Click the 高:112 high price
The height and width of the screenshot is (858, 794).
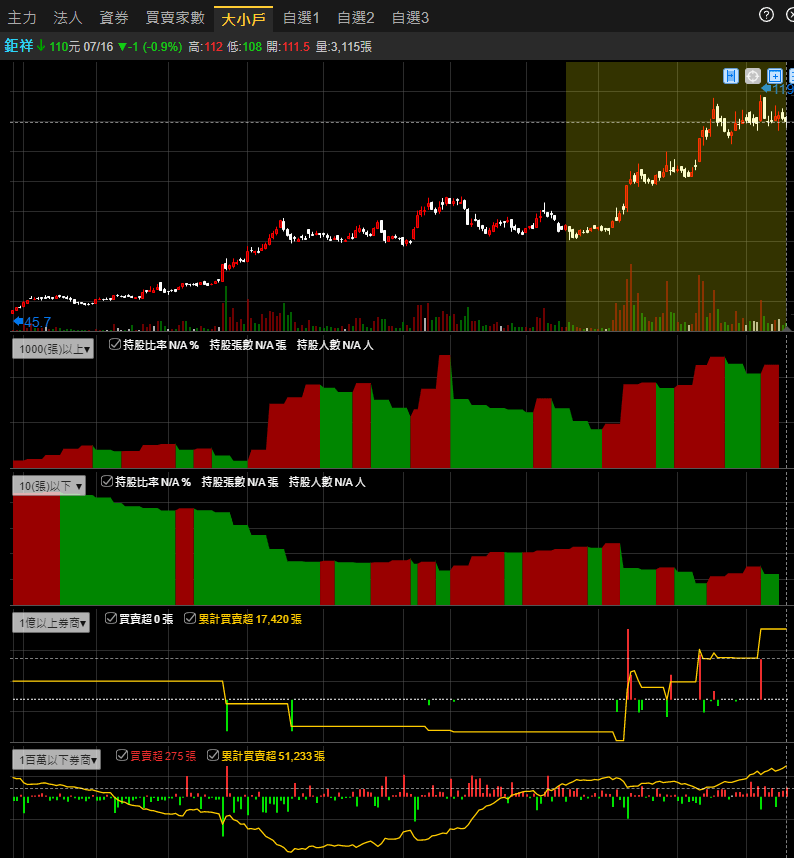[x=205, y=47]
